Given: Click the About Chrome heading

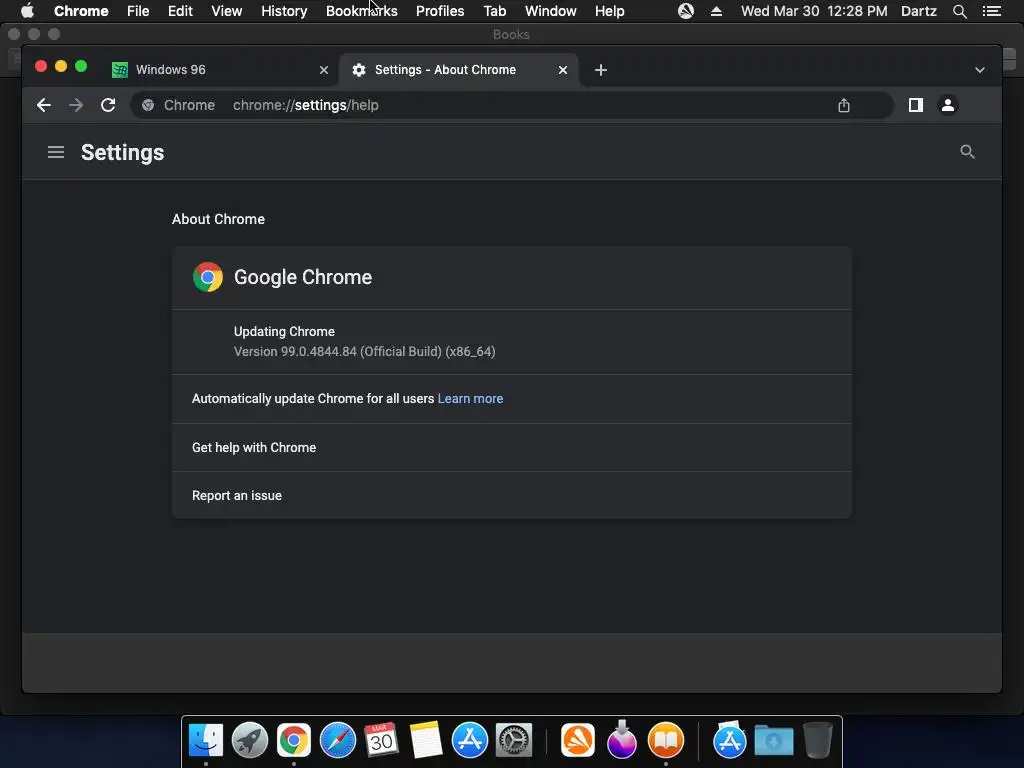Looking at the screenshot, I should pyautogui.click(x=218, y=219).
